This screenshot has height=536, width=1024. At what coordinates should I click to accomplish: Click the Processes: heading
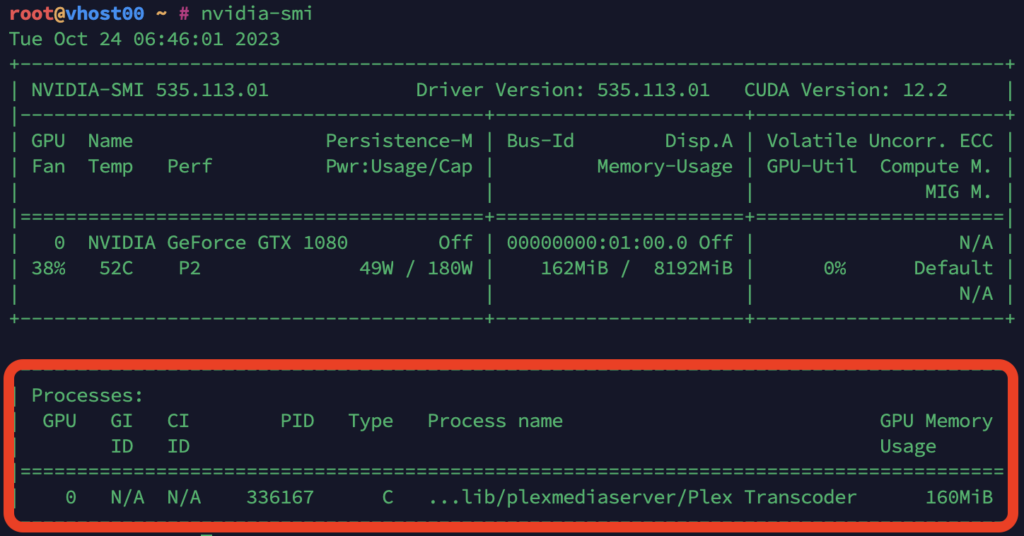pyautogui.click(x=87, y=396)
